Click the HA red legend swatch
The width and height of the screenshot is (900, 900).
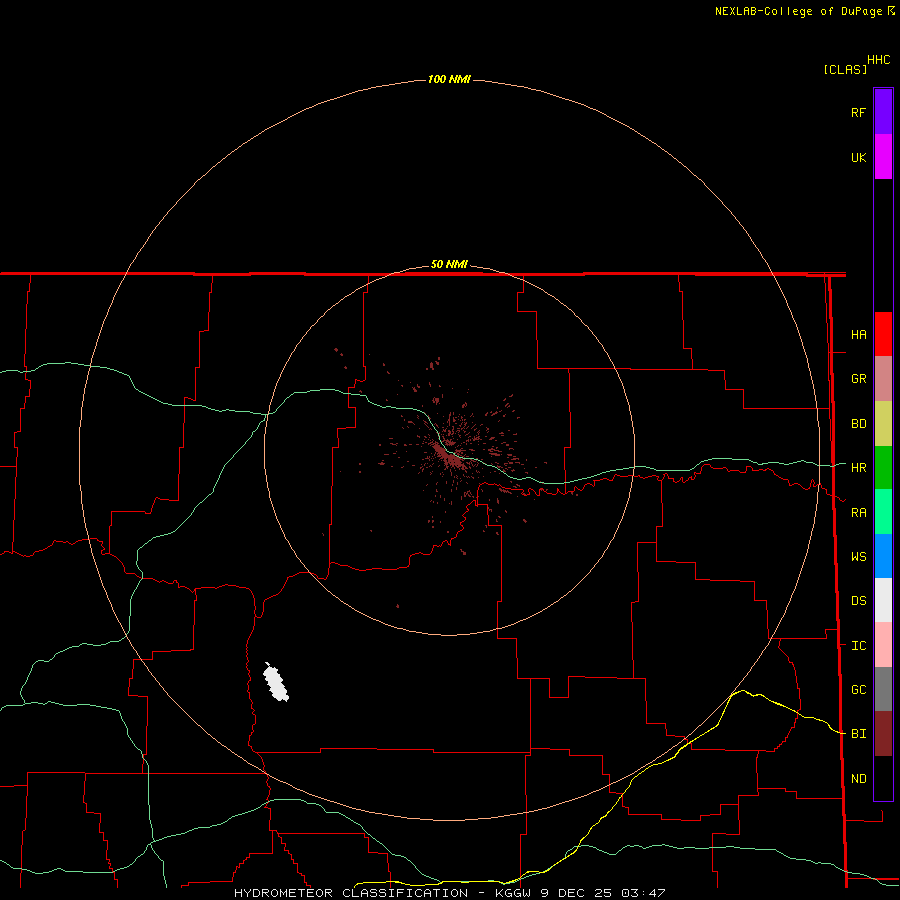pos(883,334)
